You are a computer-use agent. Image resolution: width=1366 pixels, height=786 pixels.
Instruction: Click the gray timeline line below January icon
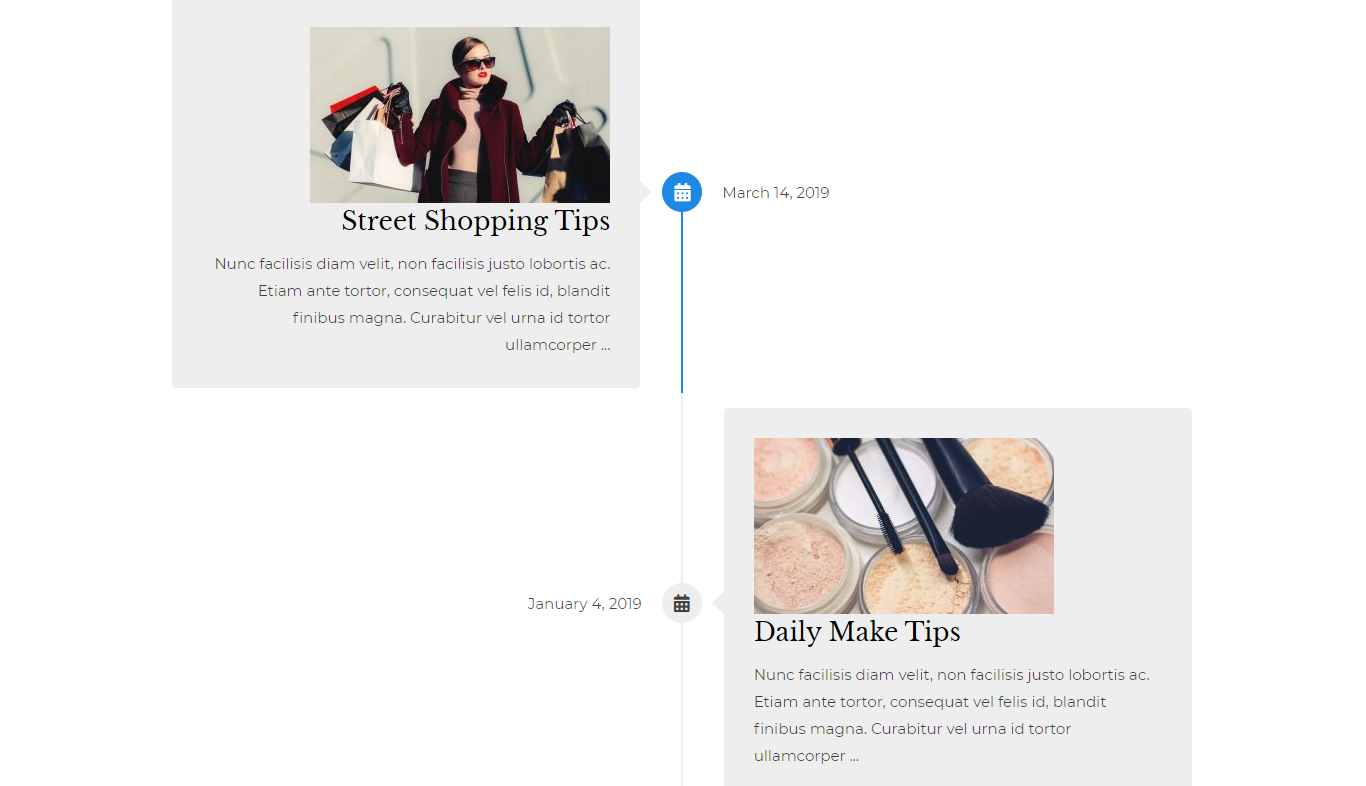682,704
